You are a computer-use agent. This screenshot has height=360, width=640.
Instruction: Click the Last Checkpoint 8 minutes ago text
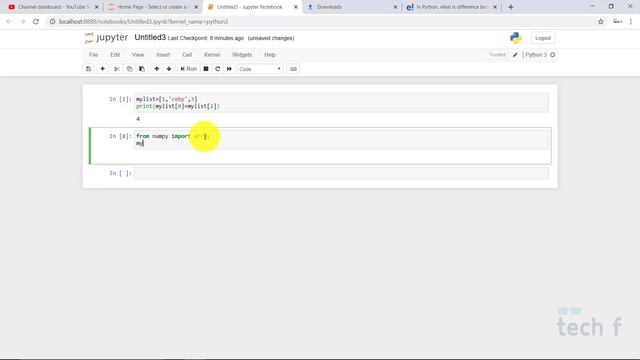click(x=206, y=38)
